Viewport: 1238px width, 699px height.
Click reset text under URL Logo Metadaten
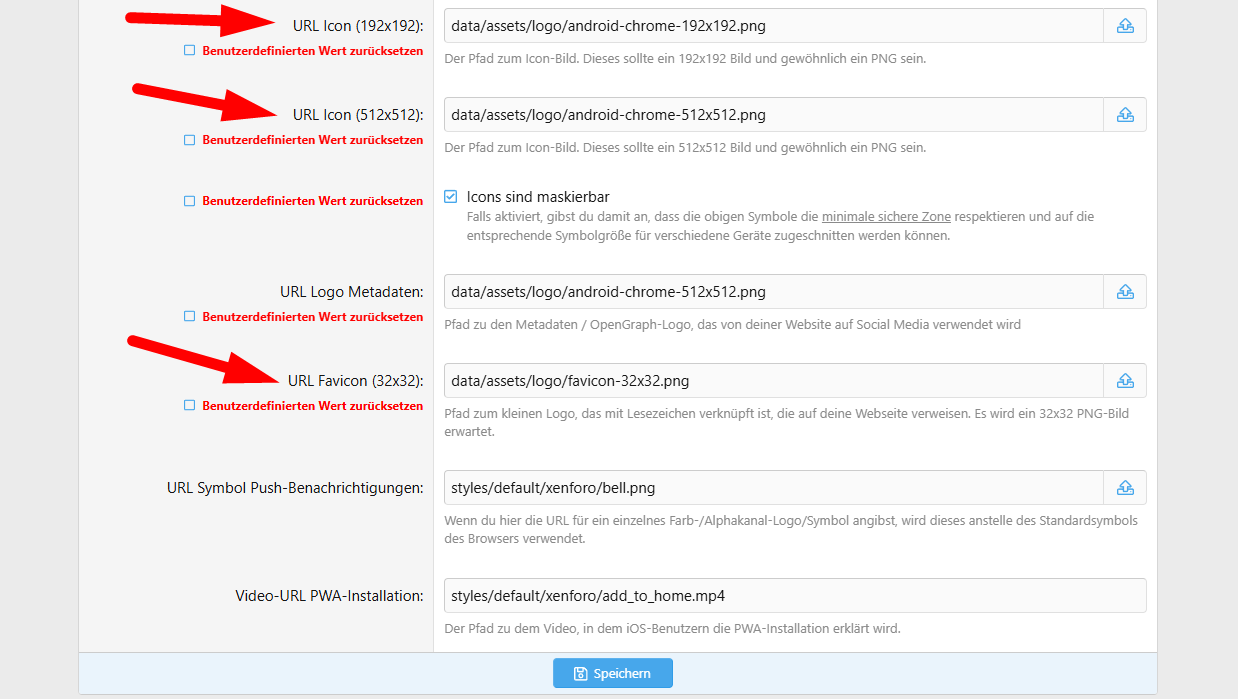(313, 317)
